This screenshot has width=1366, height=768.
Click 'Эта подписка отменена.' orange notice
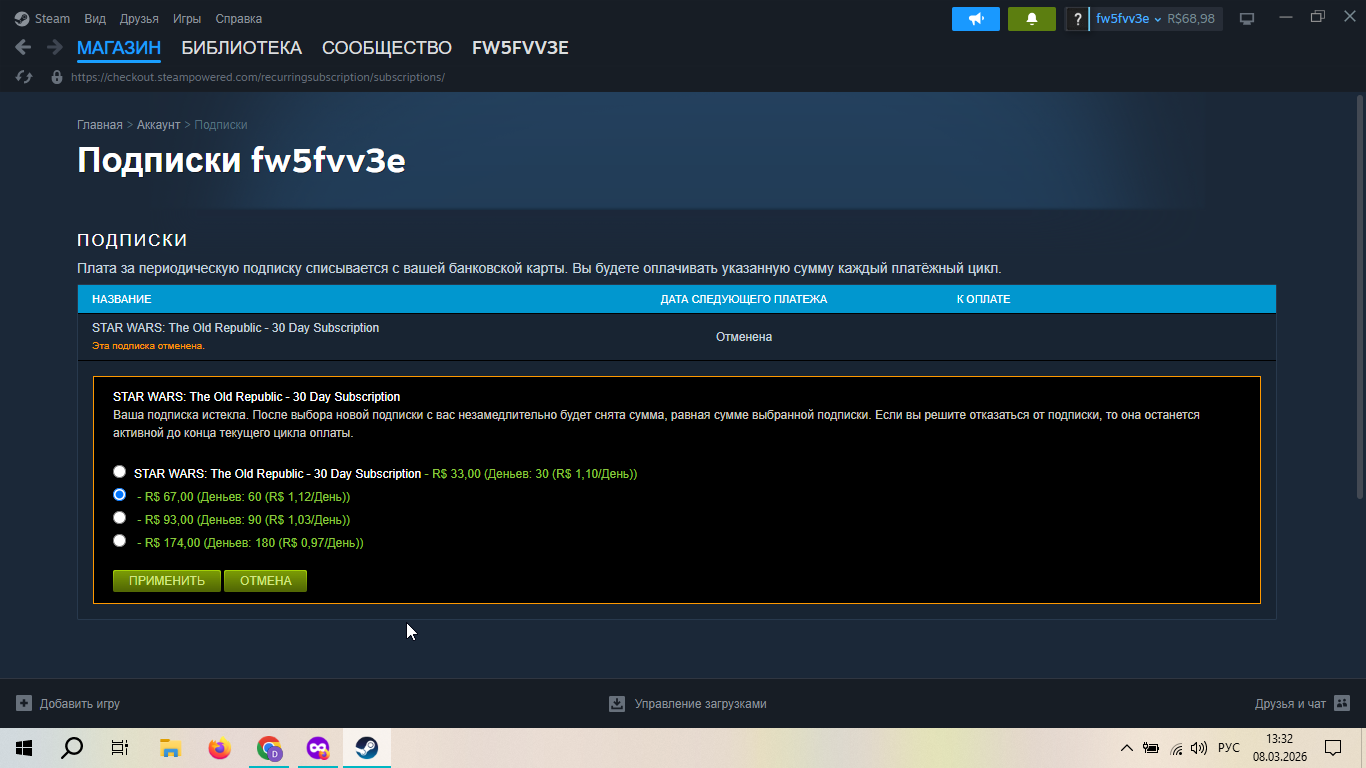point(148,346)
